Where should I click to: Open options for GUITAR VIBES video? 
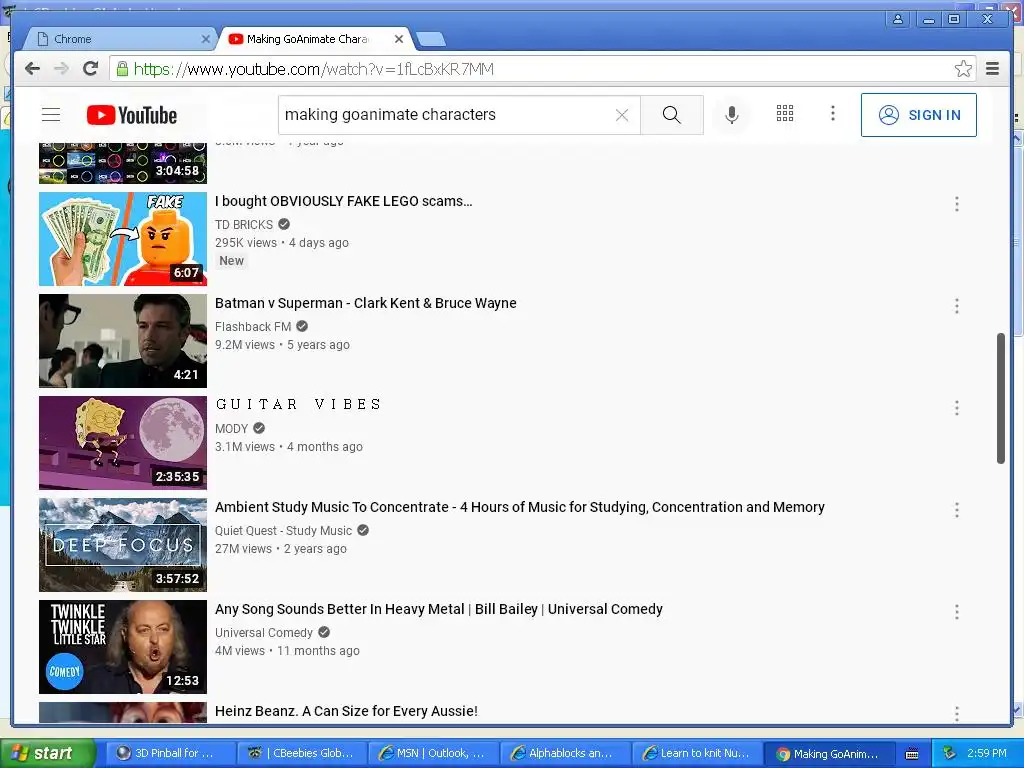tap(956, 408)
